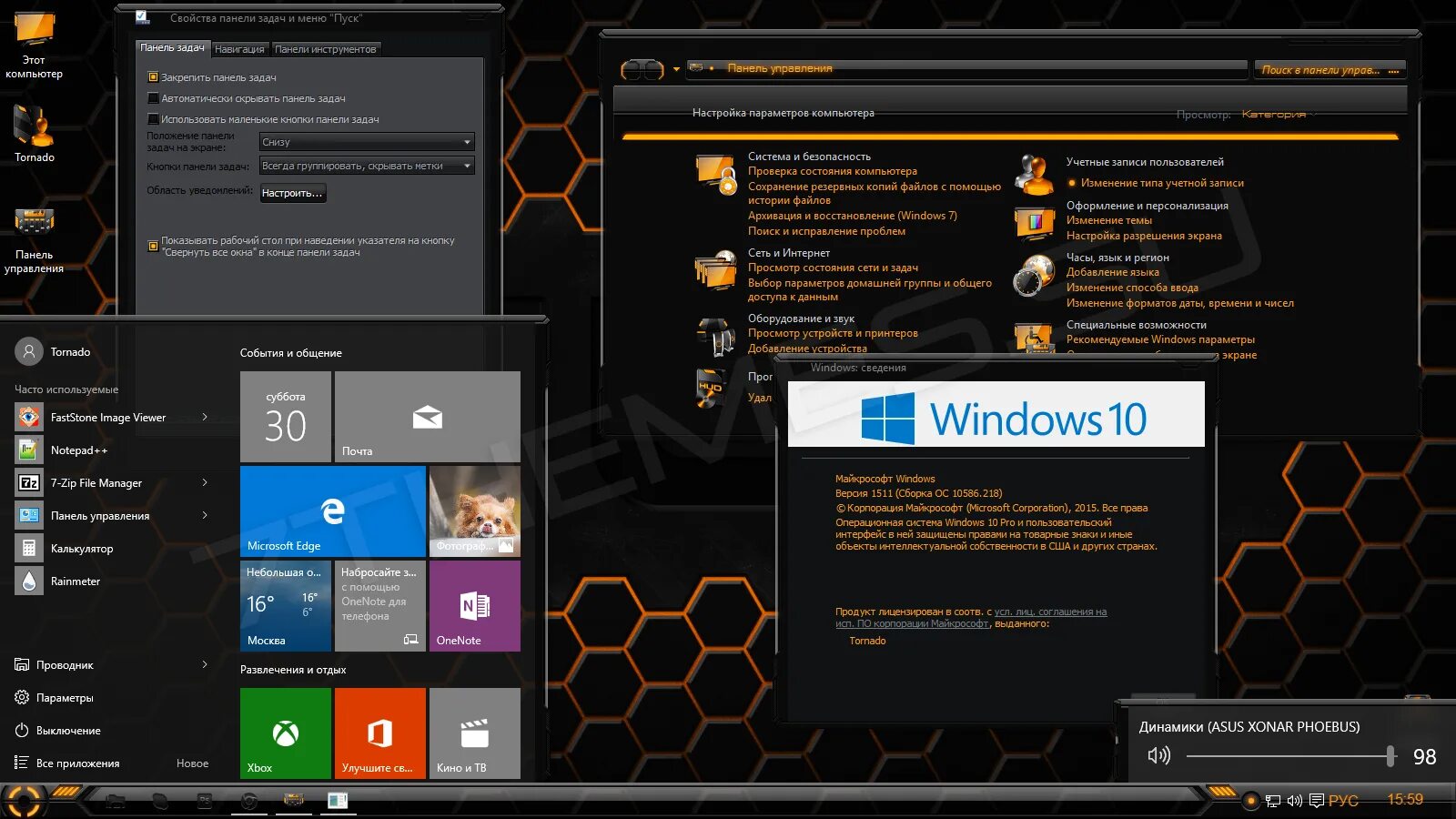This screenshot has height=819, width=1456.
Task: Open link 'Изменение типа учетной записи'
Action: [1162, 183]
